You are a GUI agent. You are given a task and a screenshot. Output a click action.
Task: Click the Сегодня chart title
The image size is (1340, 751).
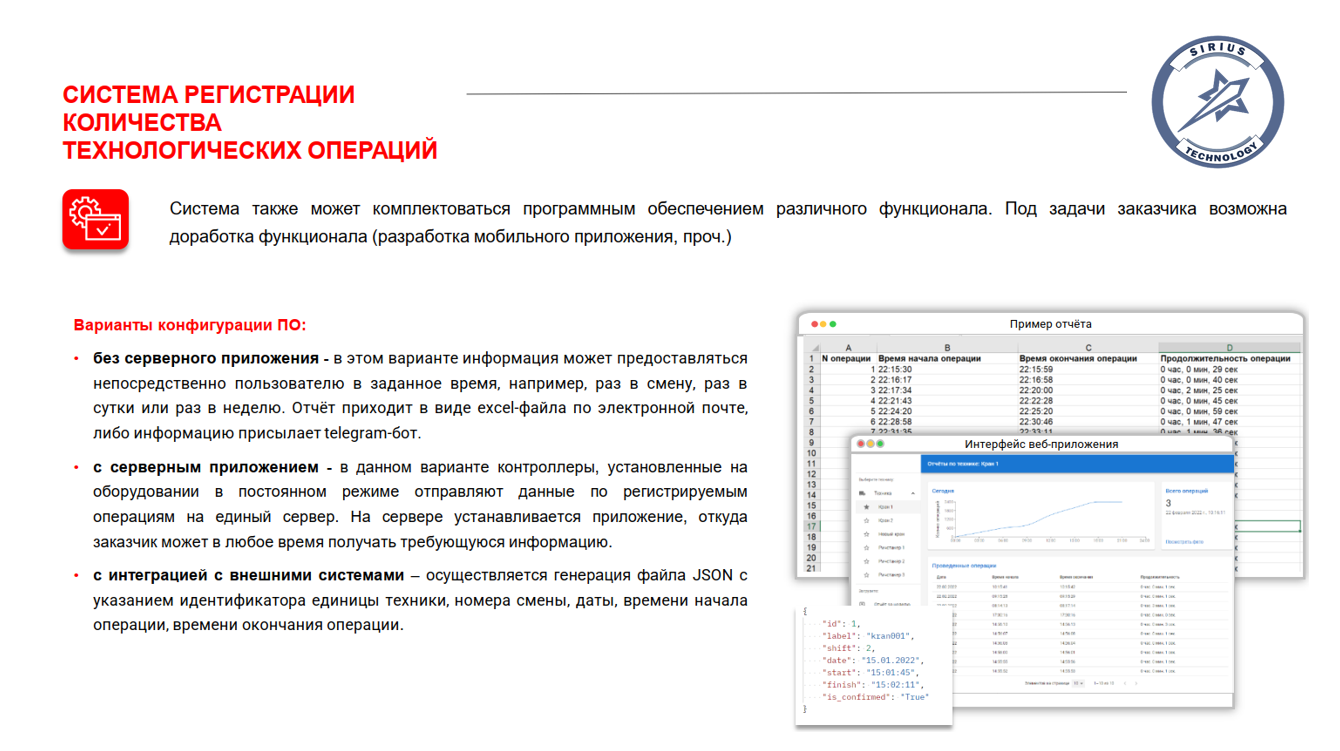(x=943, y=491)
